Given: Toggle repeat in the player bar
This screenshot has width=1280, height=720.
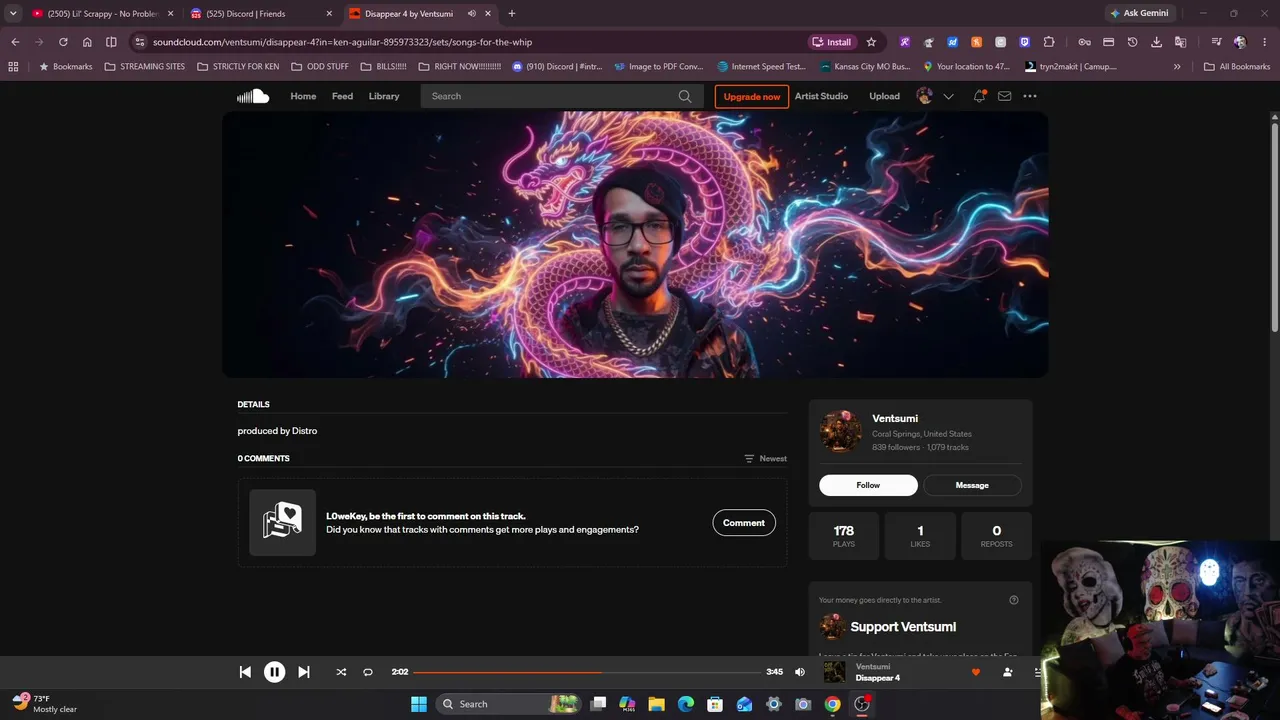Looking at the screenshot, I should [368, 672].
